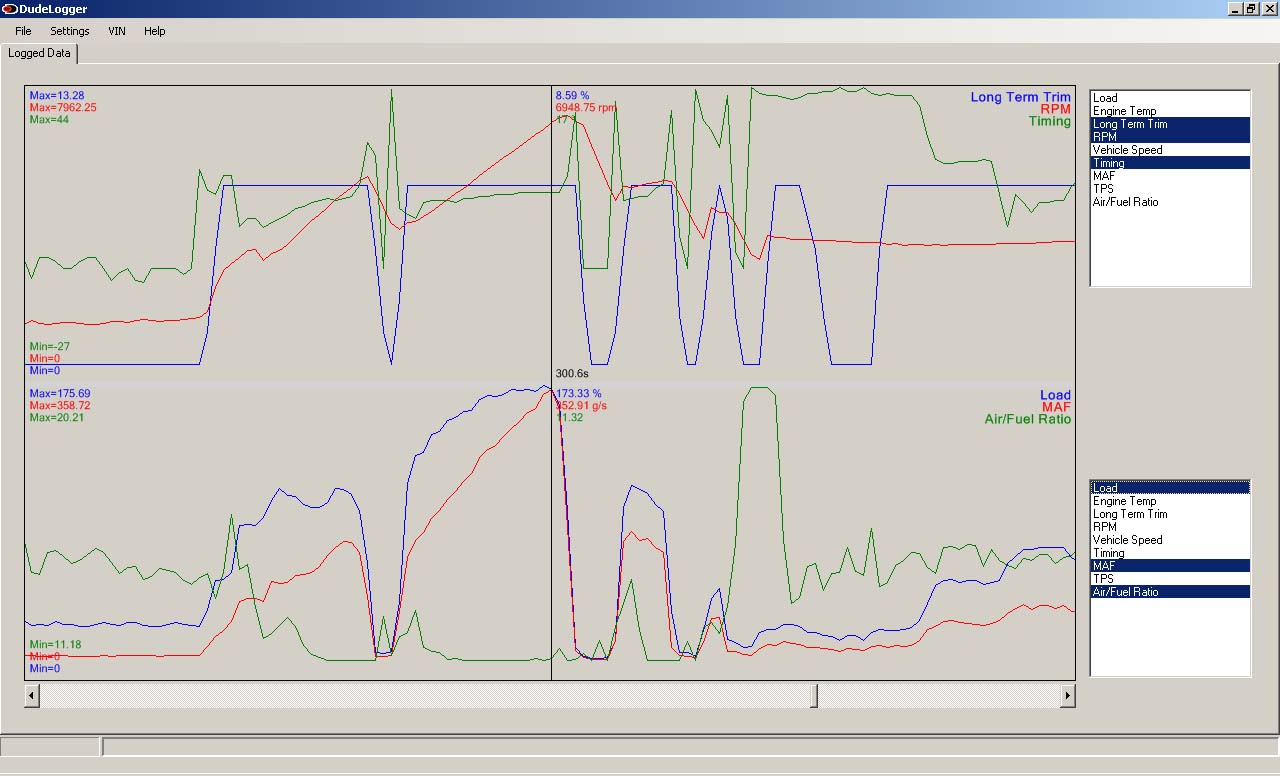Restore down the DudeLogger window
This screenshot has height=776, width=1280.
coord(1250,9)
